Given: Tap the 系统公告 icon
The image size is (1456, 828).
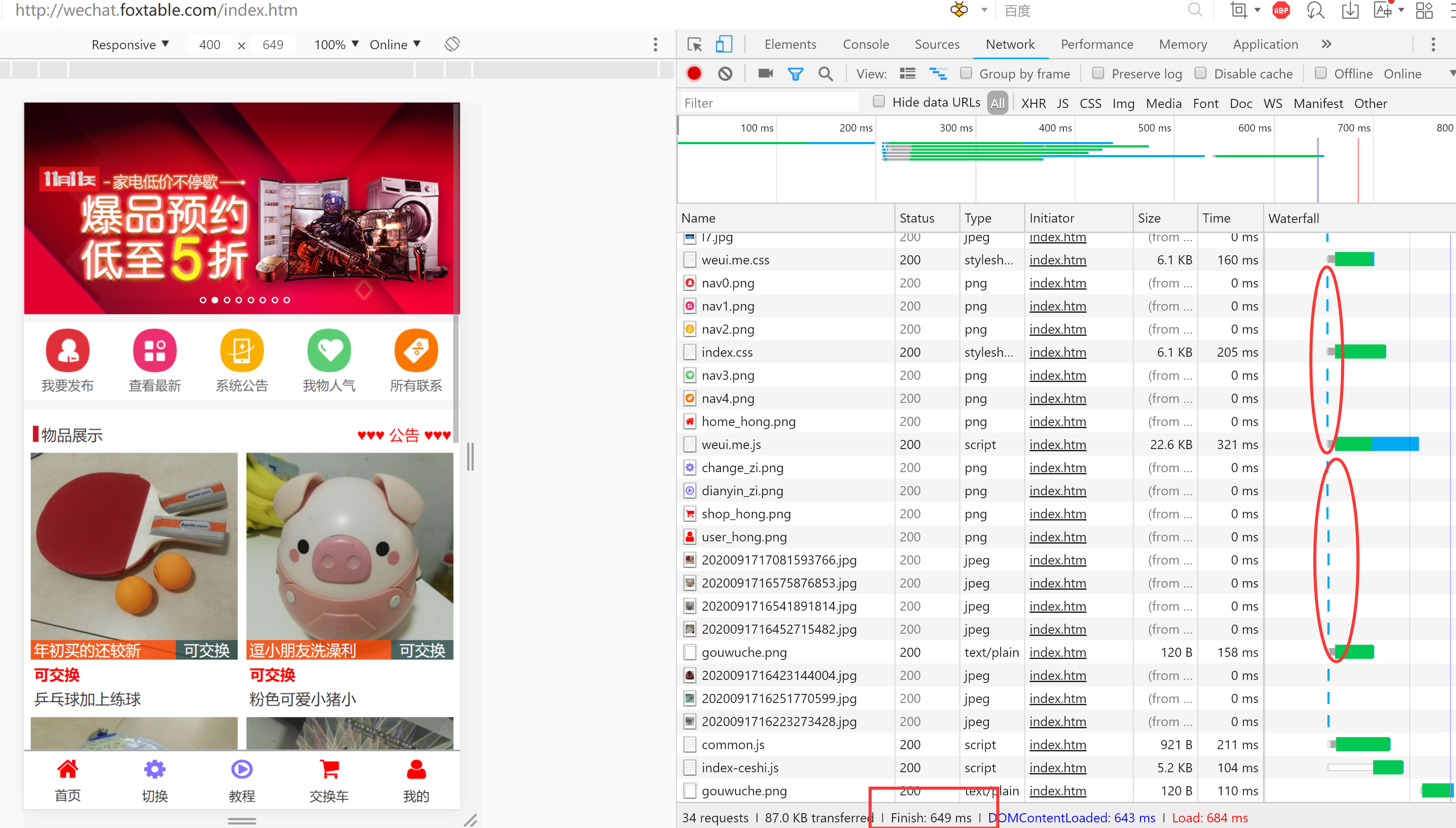Looking at the screenshot, I should pyautogui.click(x=242, y=350).
